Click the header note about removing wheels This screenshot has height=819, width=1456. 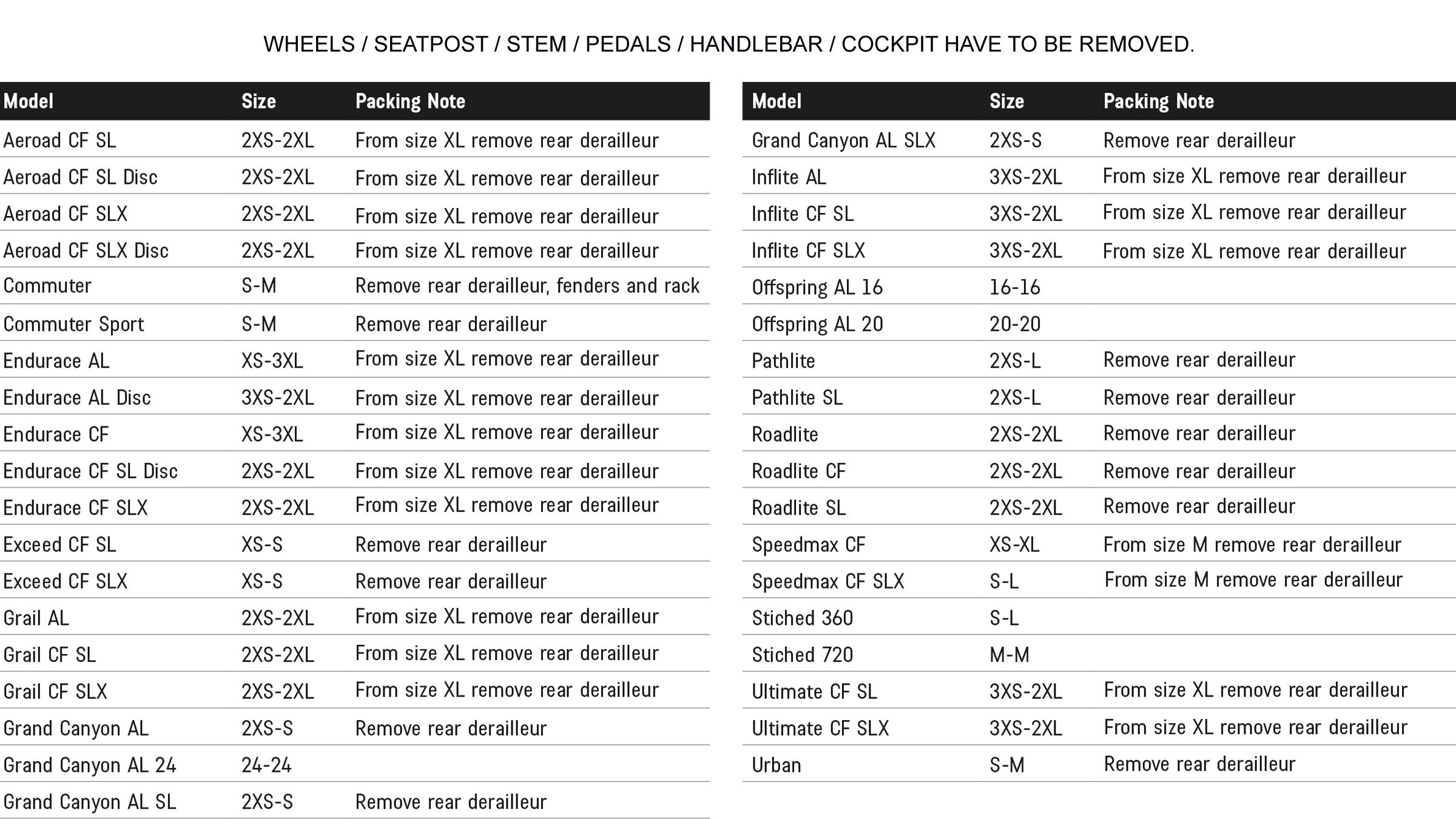click(729, 44)
